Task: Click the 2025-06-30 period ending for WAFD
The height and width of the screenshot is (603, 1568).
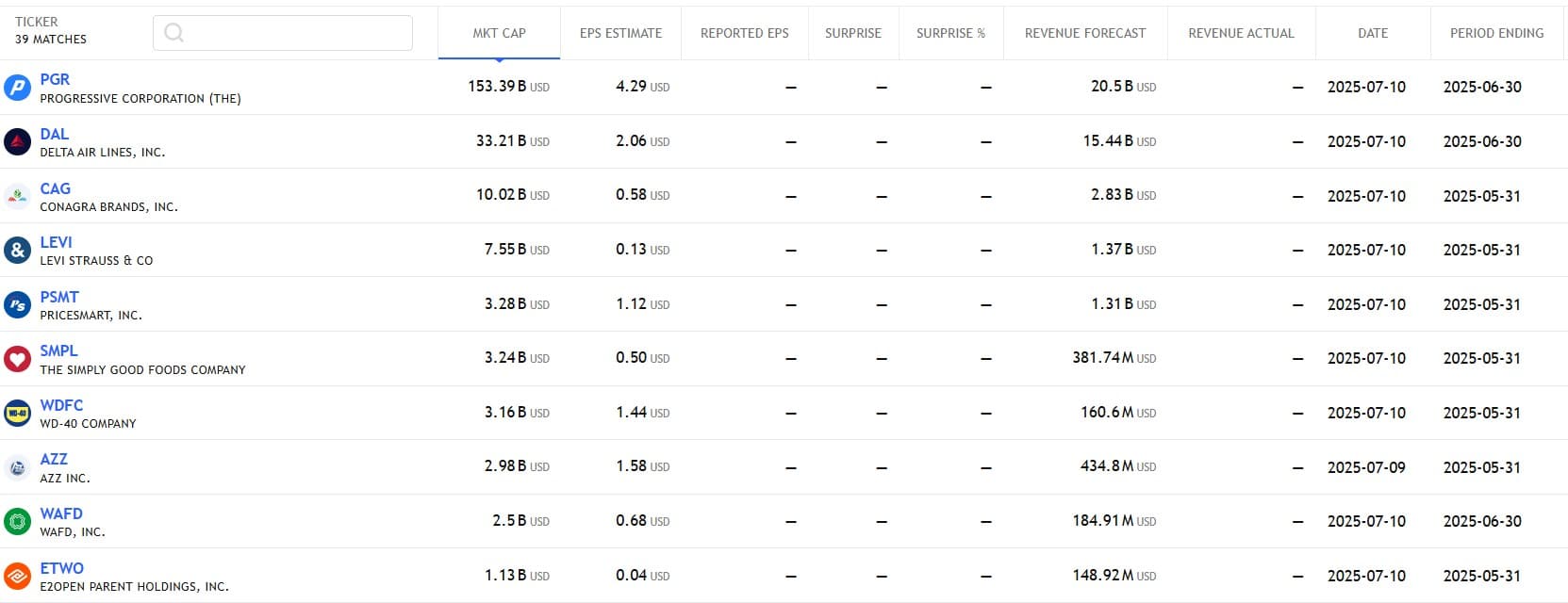Action: (1482, 521)
